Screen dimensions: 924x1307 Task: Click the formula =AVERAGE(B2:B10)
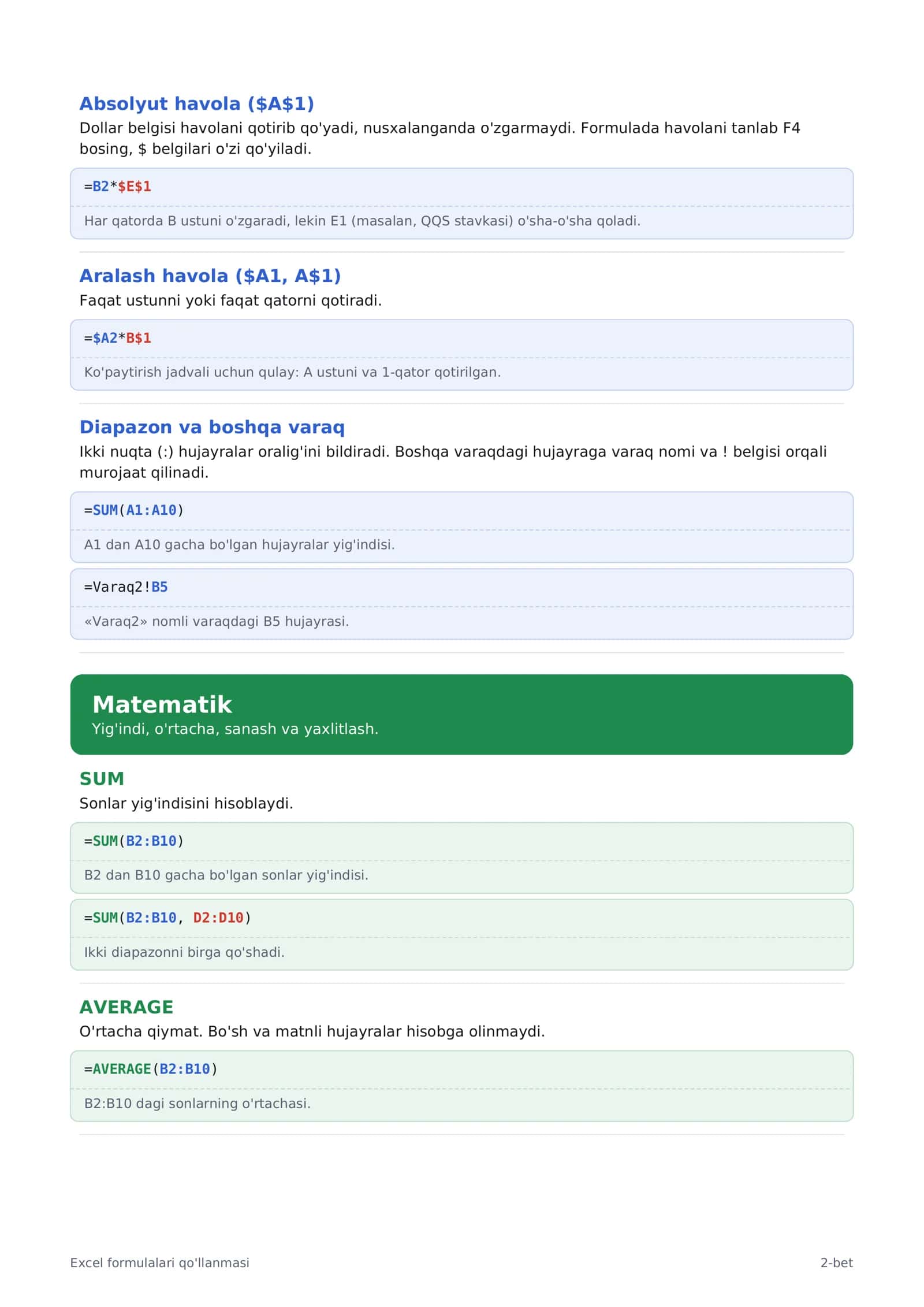tap(151, 1069)
